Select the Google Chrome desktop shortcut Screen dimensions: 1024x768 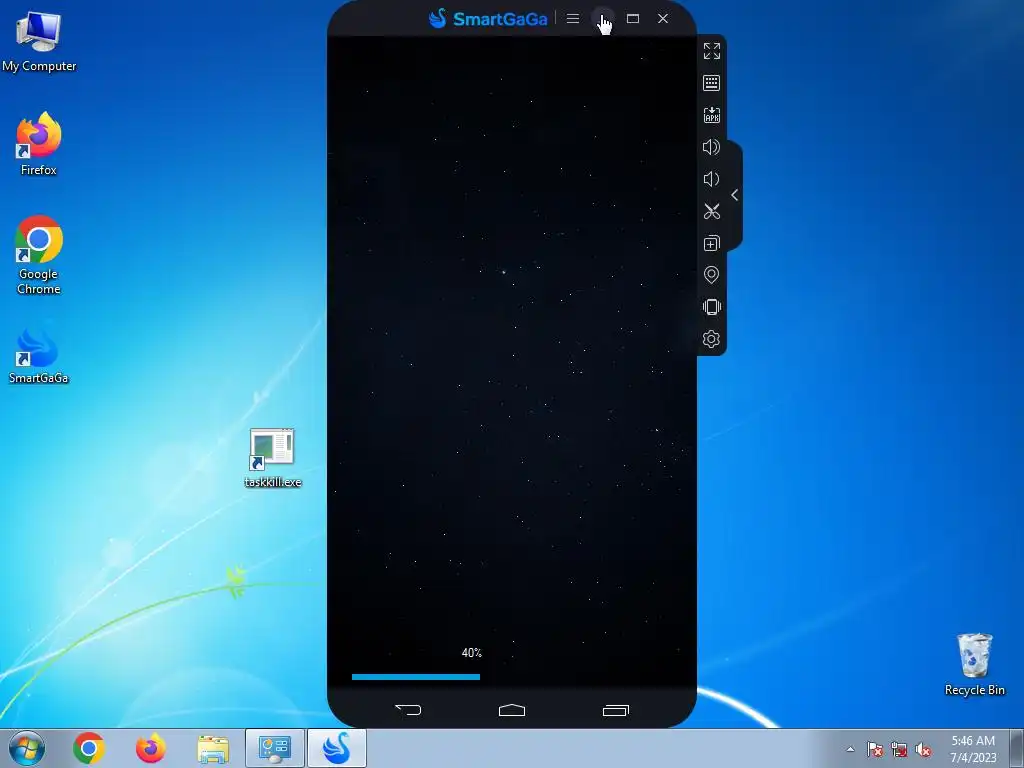pos(39,255)
